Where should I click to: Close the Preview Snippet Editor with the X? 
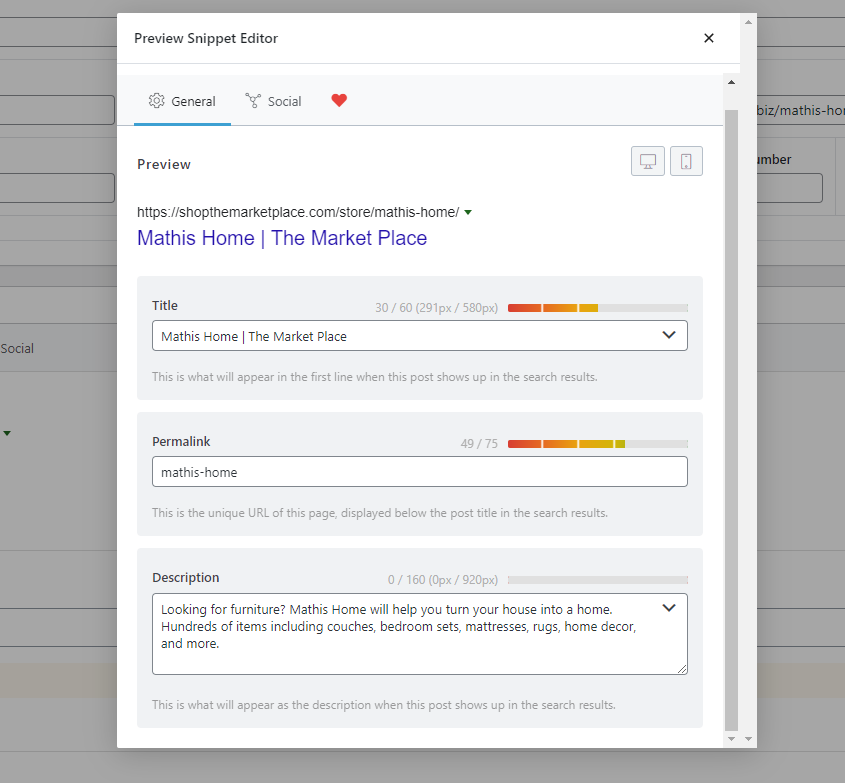coord(709,37)
